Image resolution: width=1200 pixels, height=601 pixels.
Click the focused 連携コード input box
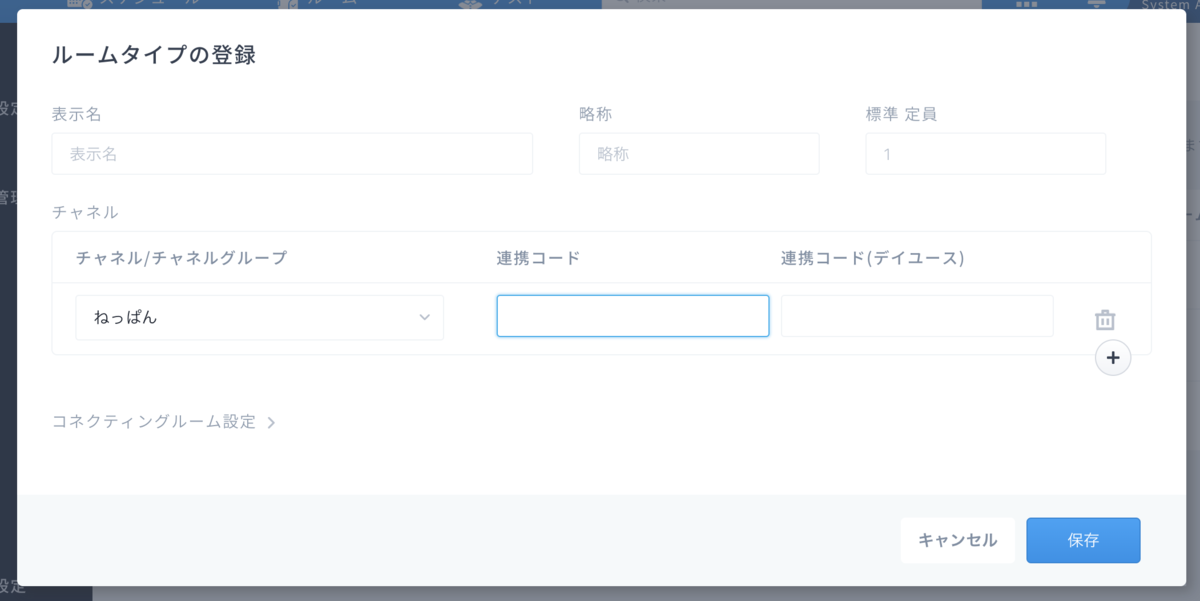tap(632, 316)
